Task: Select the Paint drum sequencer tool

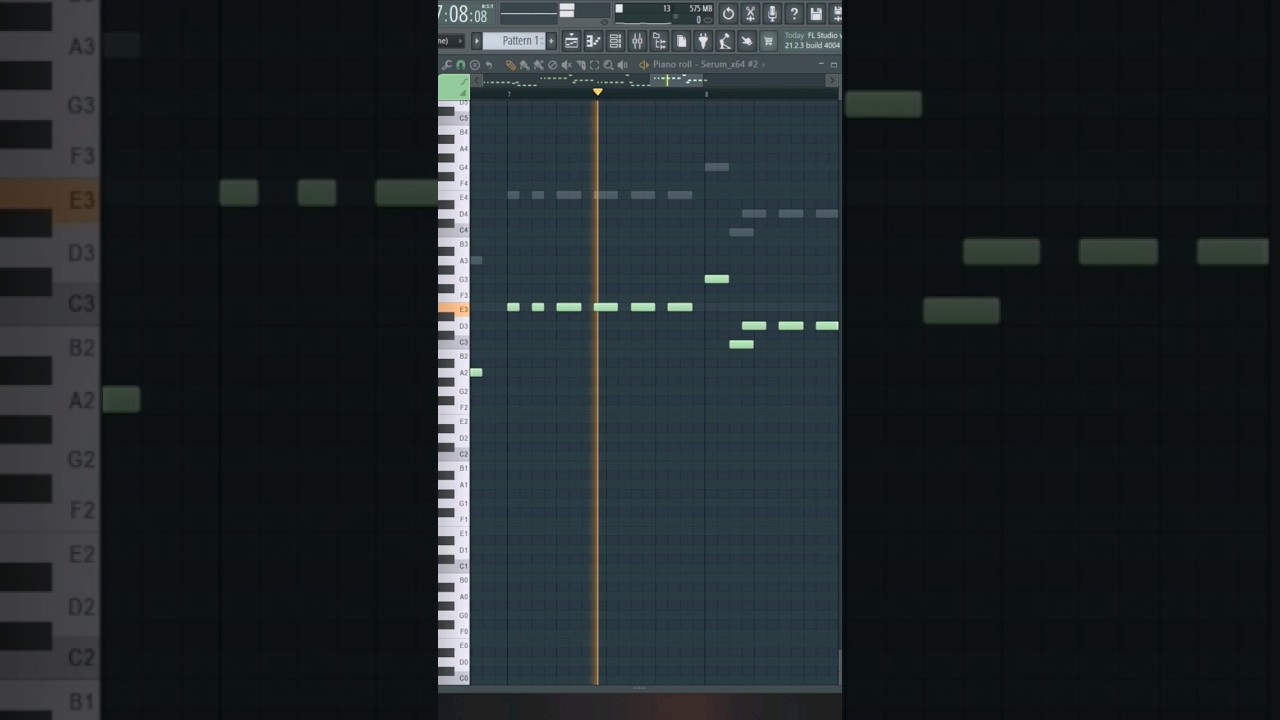Action: click(x=538, y=65)
